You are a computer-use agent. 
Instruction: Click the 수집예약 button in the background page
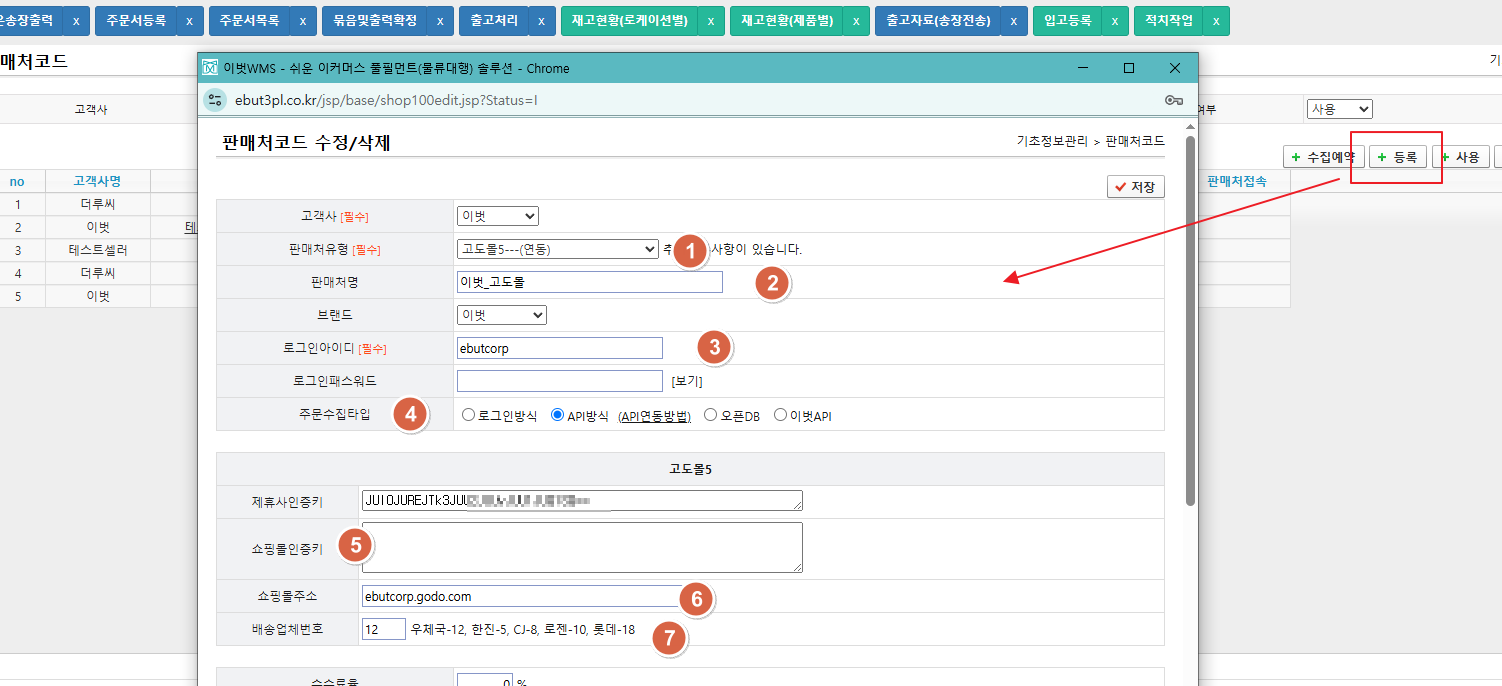pyautogui.click(x=1323, y=157)
